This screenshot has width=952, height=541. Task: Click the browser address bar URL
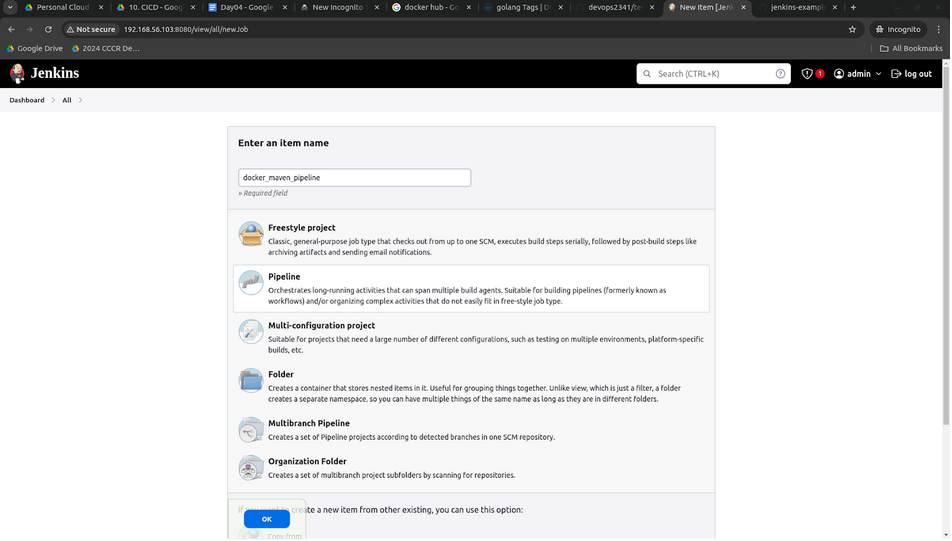point(186,29)
